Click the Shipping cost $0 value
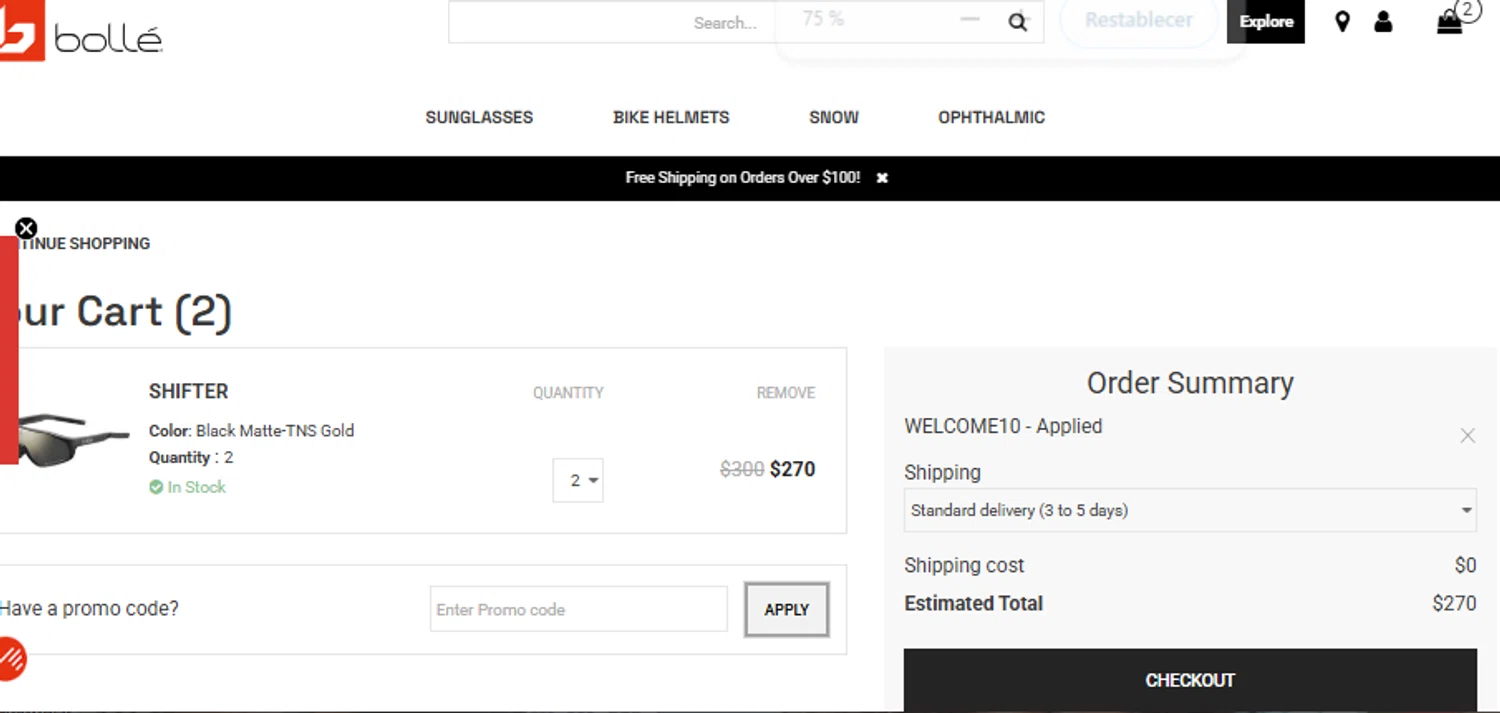 (x=1465, y=565)
